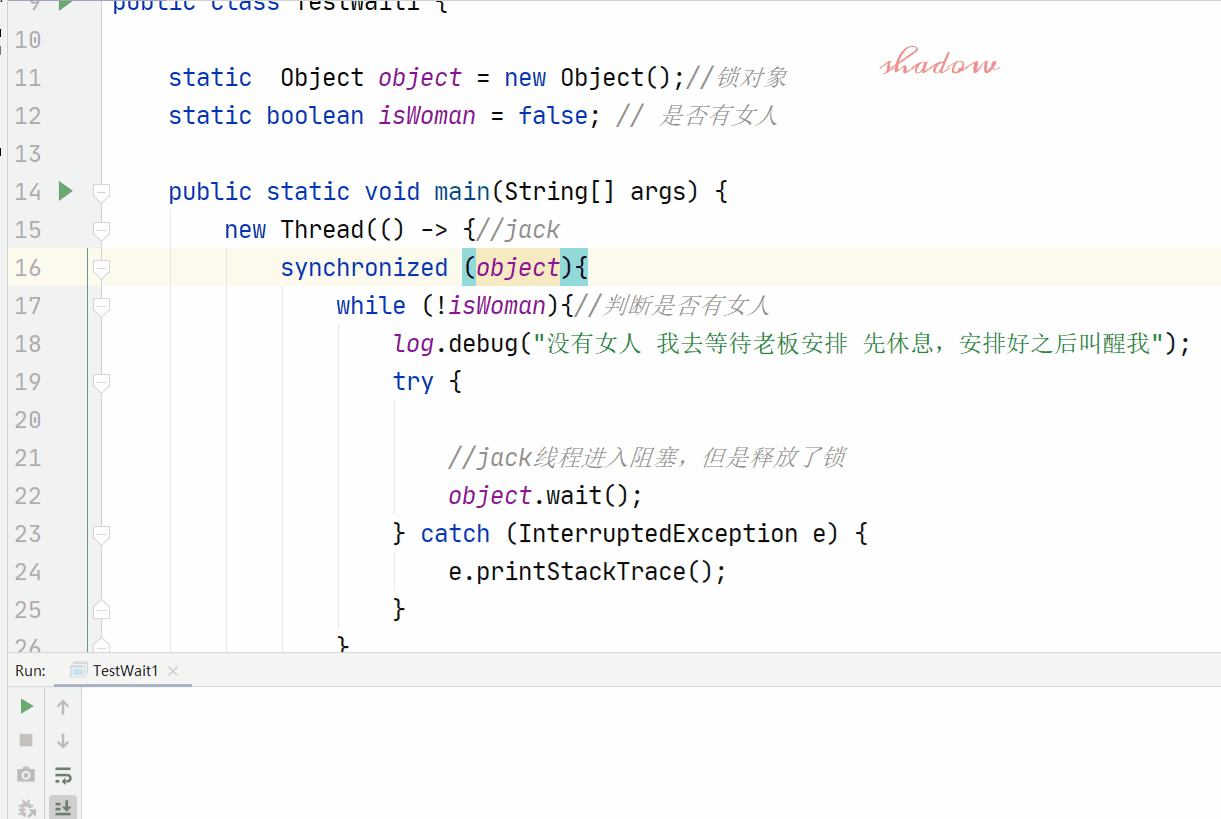The height and width of the screenshot is (819, 1221).
Task: Click 'public static void' on line 14
Action: click(294, 192)
